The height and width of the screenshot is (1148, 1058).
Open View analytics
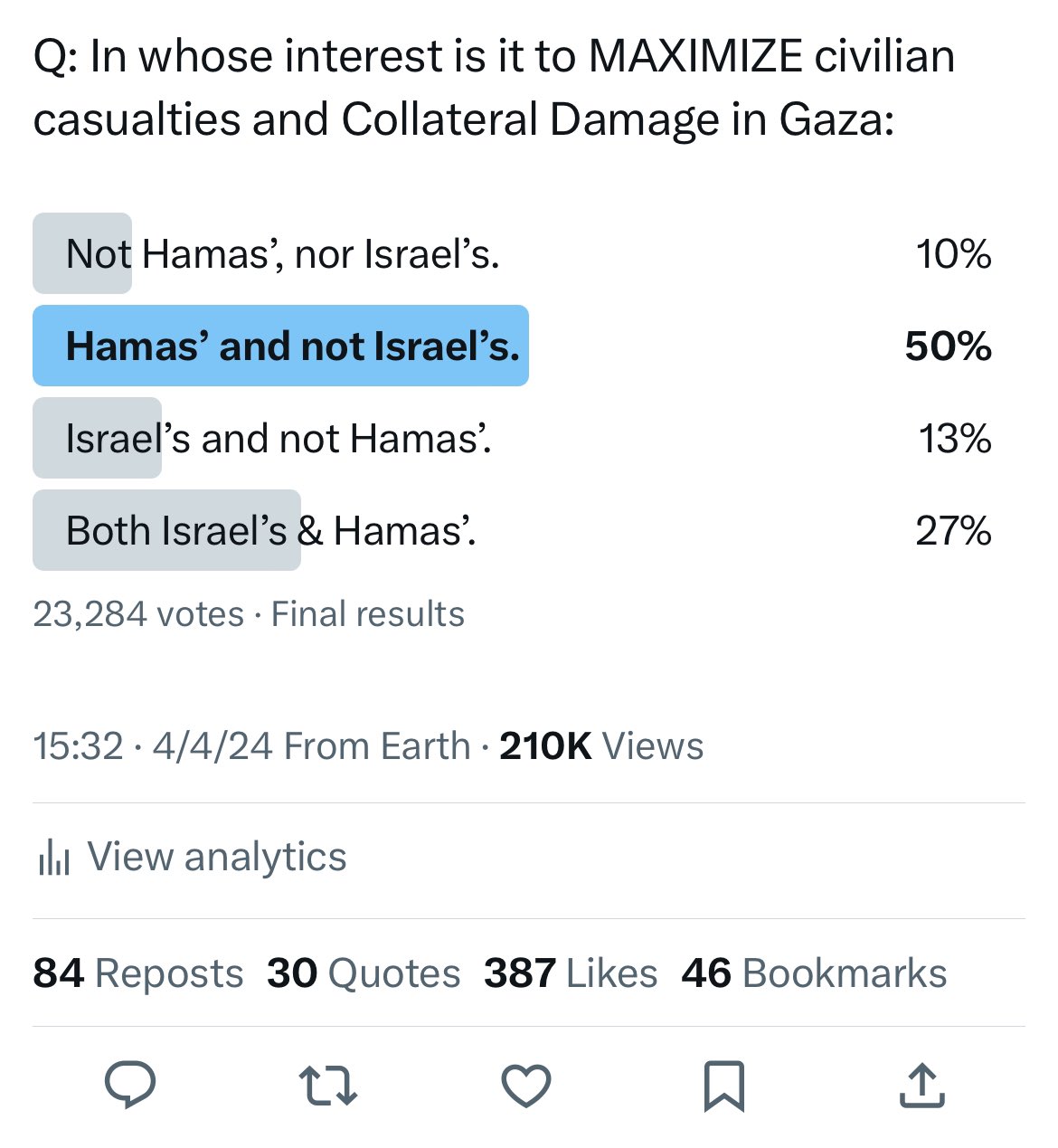216,857
